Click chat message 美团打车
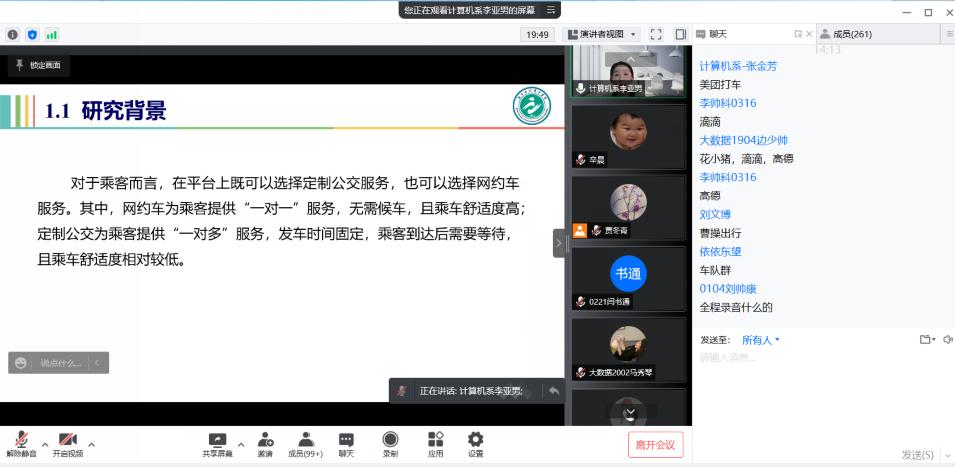Image resolution: width=955 pixels, height=467 pixels. 721,85
